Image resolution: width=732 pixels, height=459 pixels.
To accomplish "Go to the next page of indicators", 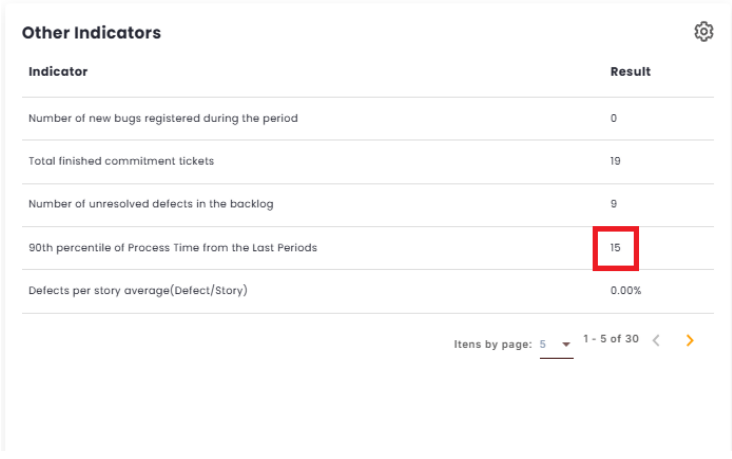I will [x=689, y=341].
